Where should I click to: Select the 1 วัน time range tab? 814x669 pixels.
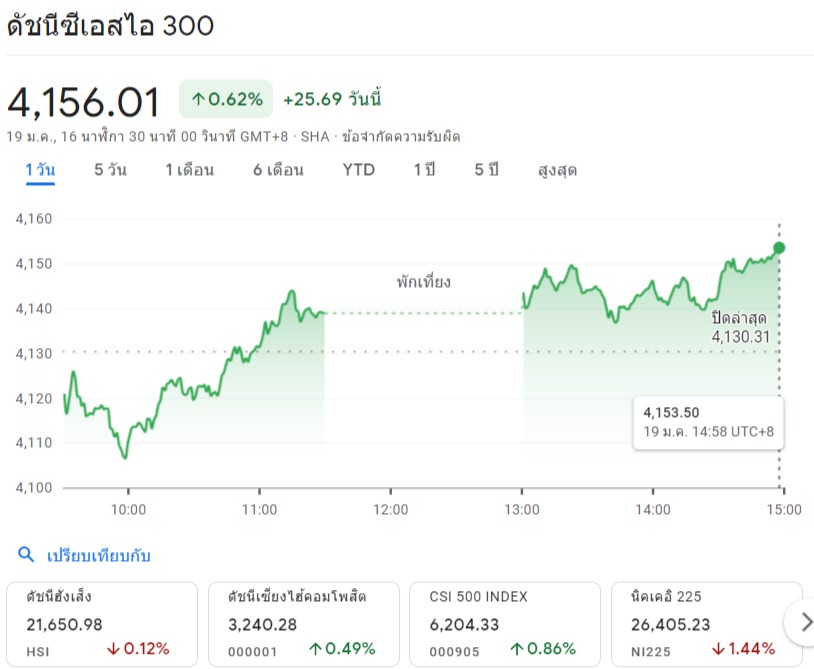(x=40, y=170)
